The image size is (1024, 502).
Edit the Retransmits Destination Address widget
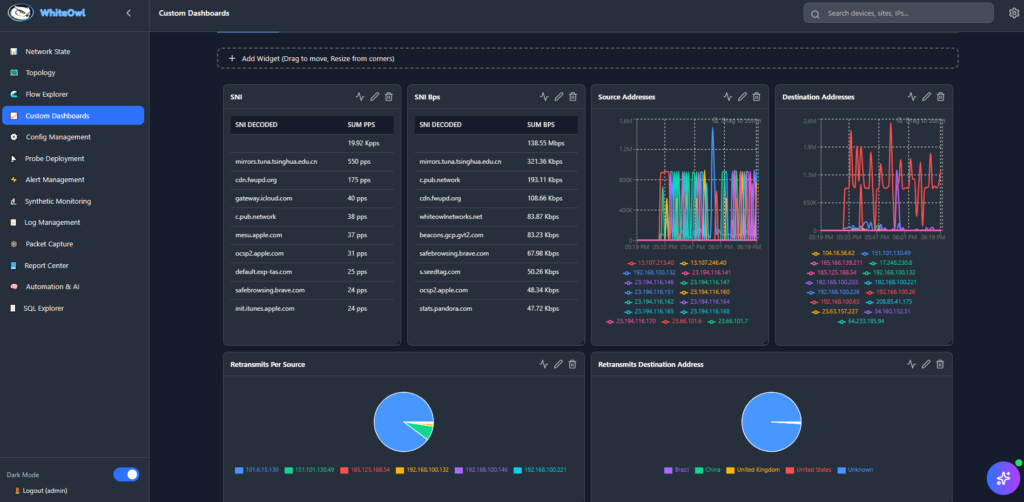[x=926, y=364]
